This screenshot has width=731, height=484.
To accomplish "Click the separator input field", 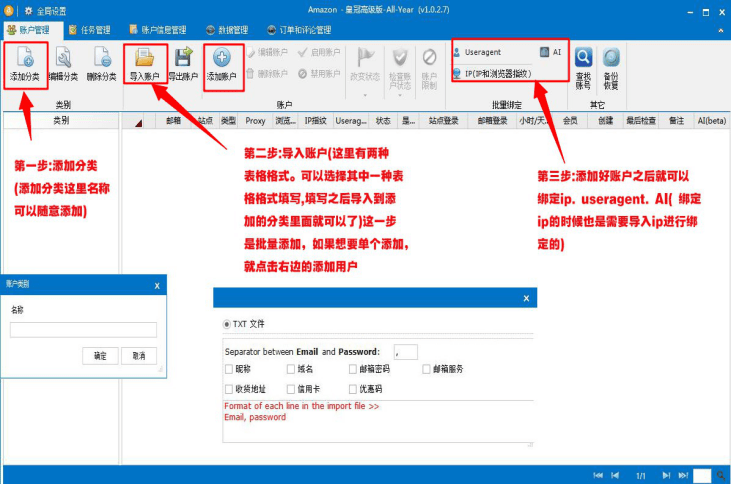I will [x=406, y=352].
